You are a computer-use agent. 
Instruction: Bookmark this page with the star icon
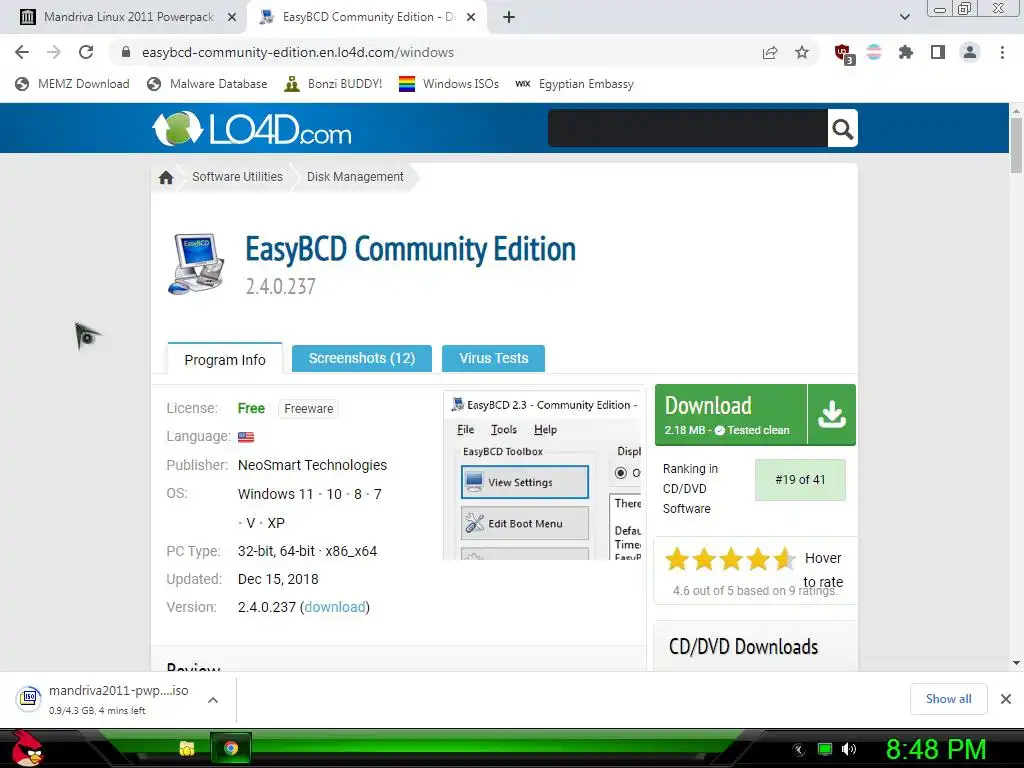(x=802, y=52)
